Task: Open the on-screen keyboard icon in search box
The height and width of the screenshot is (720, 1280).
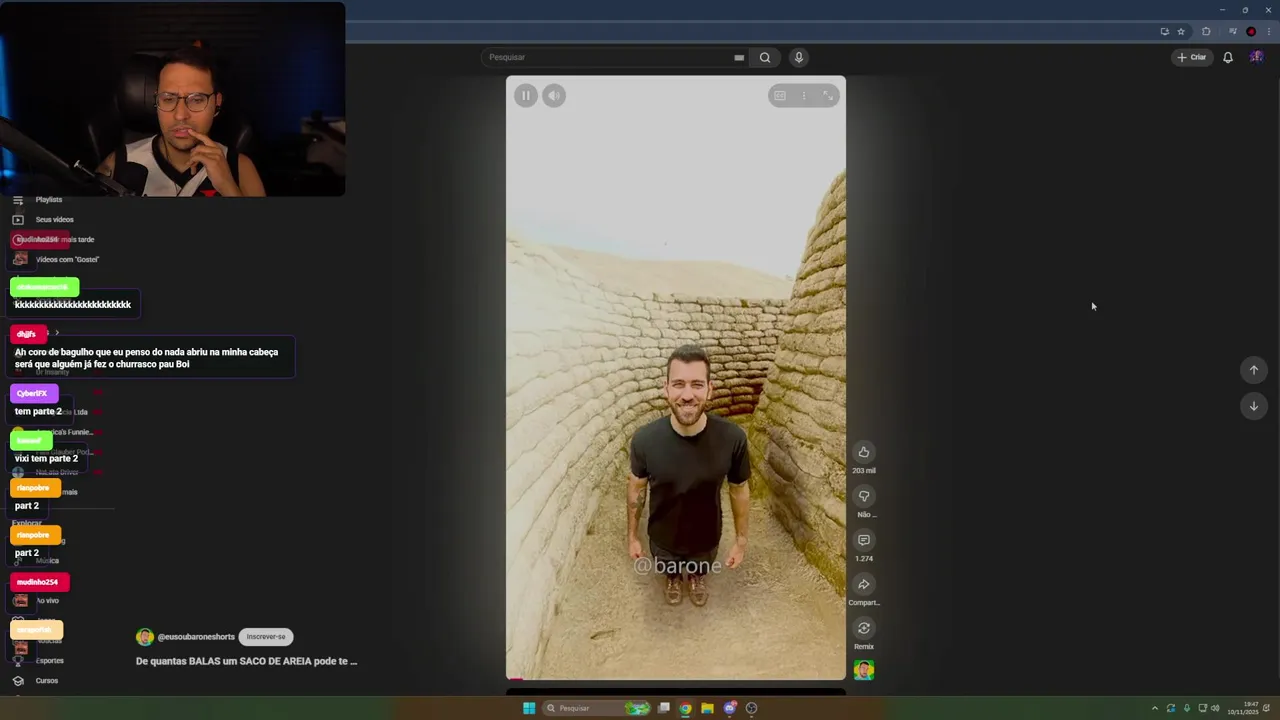Action: 739,57
